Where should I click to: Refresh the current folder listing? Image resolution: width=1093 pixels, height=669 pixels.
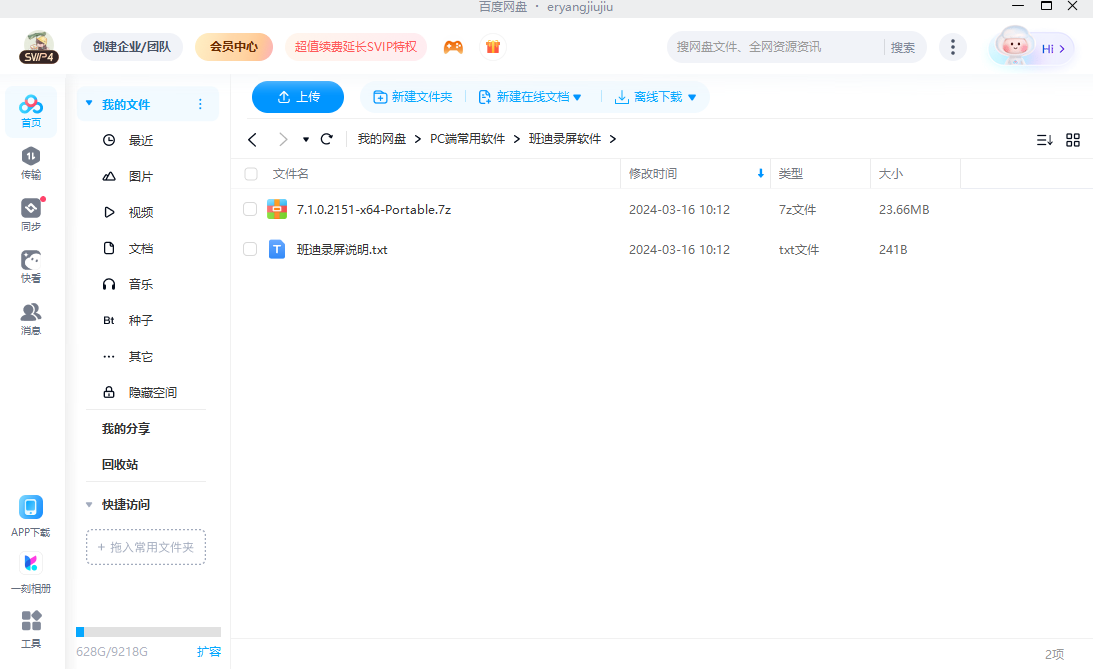click(x=326, y=139)
